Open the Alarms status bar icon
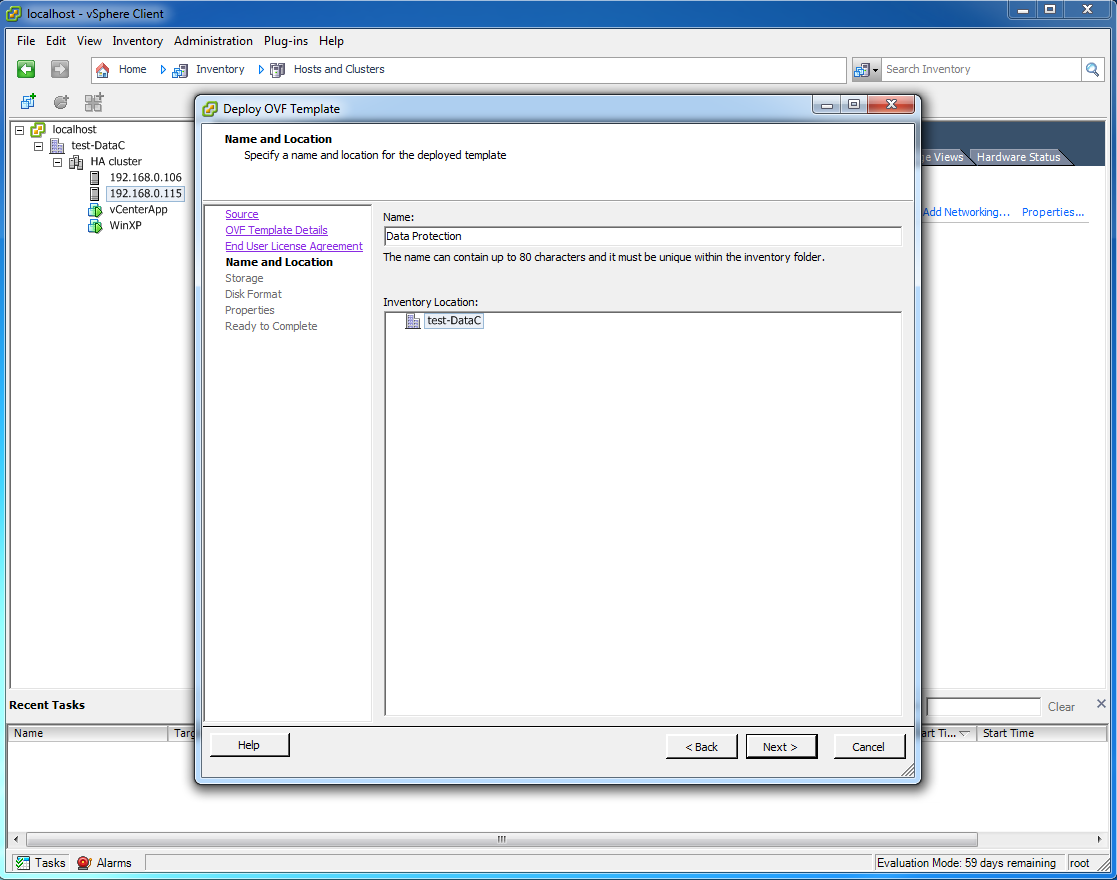Viewport: 1117px width, 880px height. point(84,863)
